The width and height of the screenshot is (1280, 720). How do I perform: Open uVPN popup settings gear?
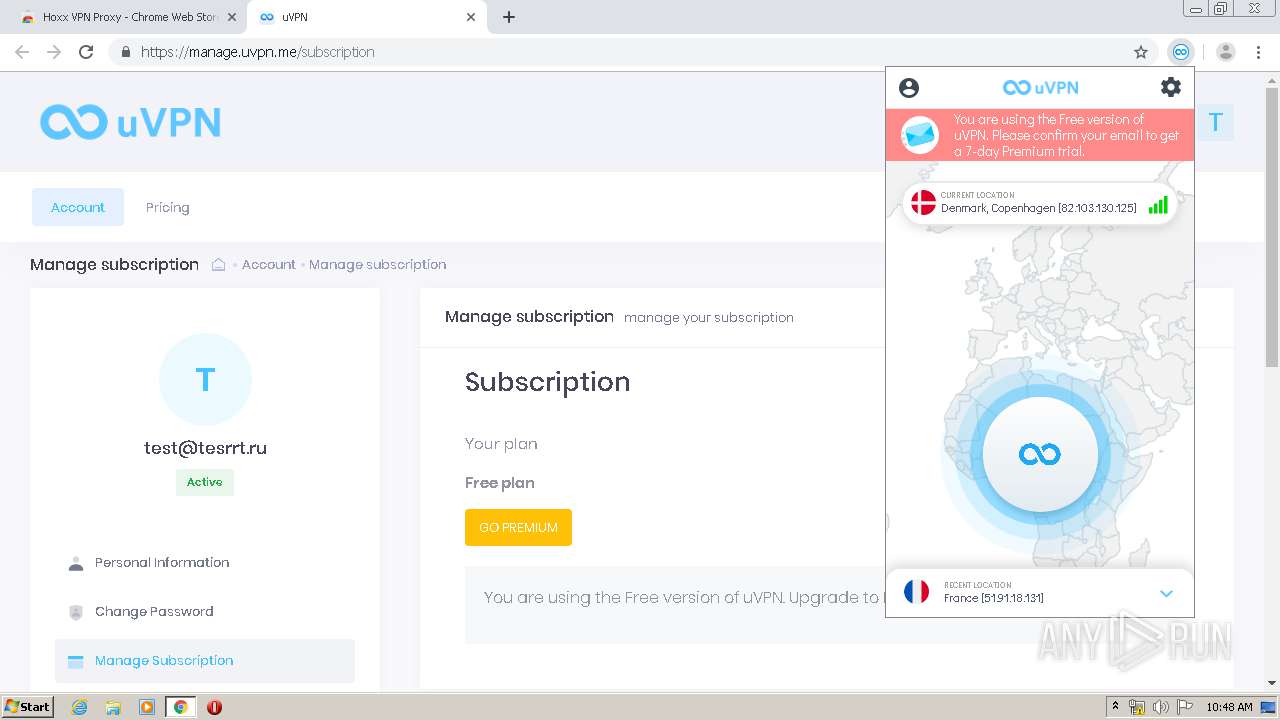click(x=1170, y=87)
